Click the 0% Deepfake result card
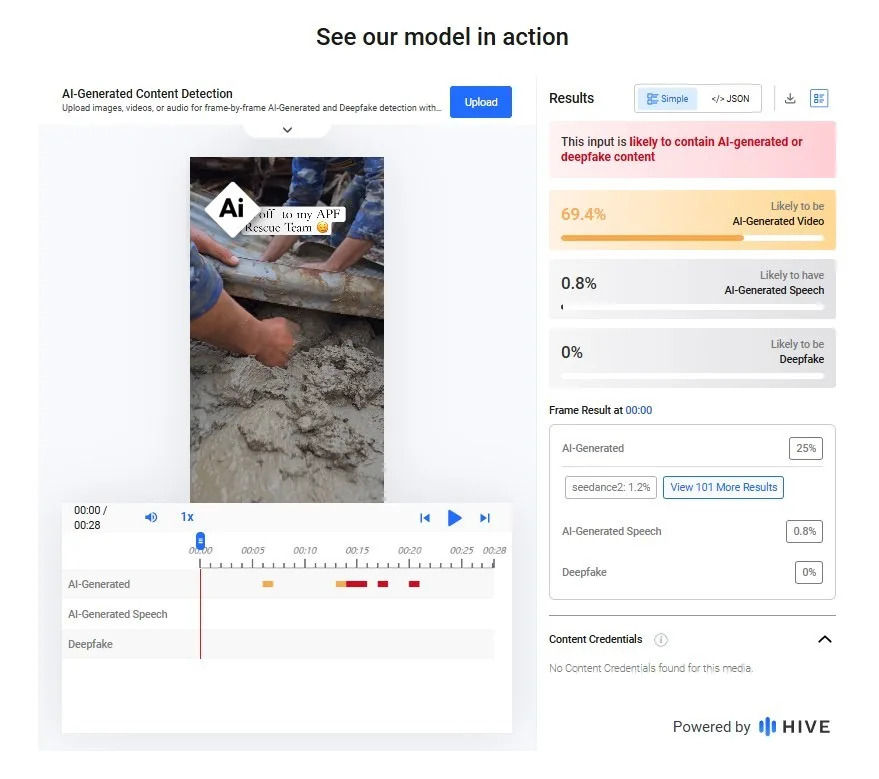The image size is (879, 779). [692, 358]
